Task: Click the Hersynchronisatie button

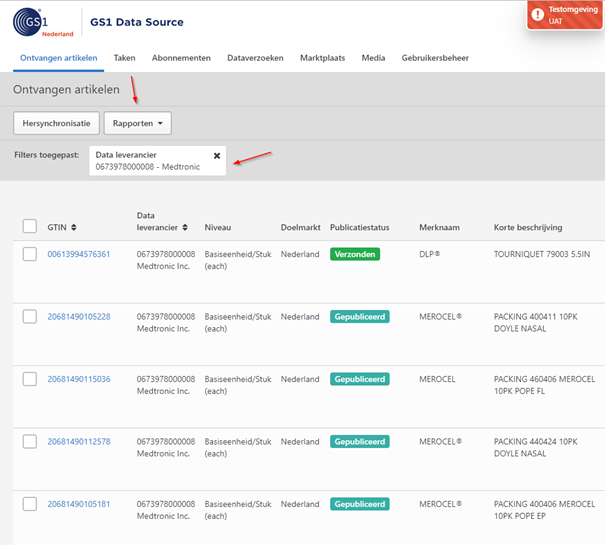Action: [x=56, y=123]
